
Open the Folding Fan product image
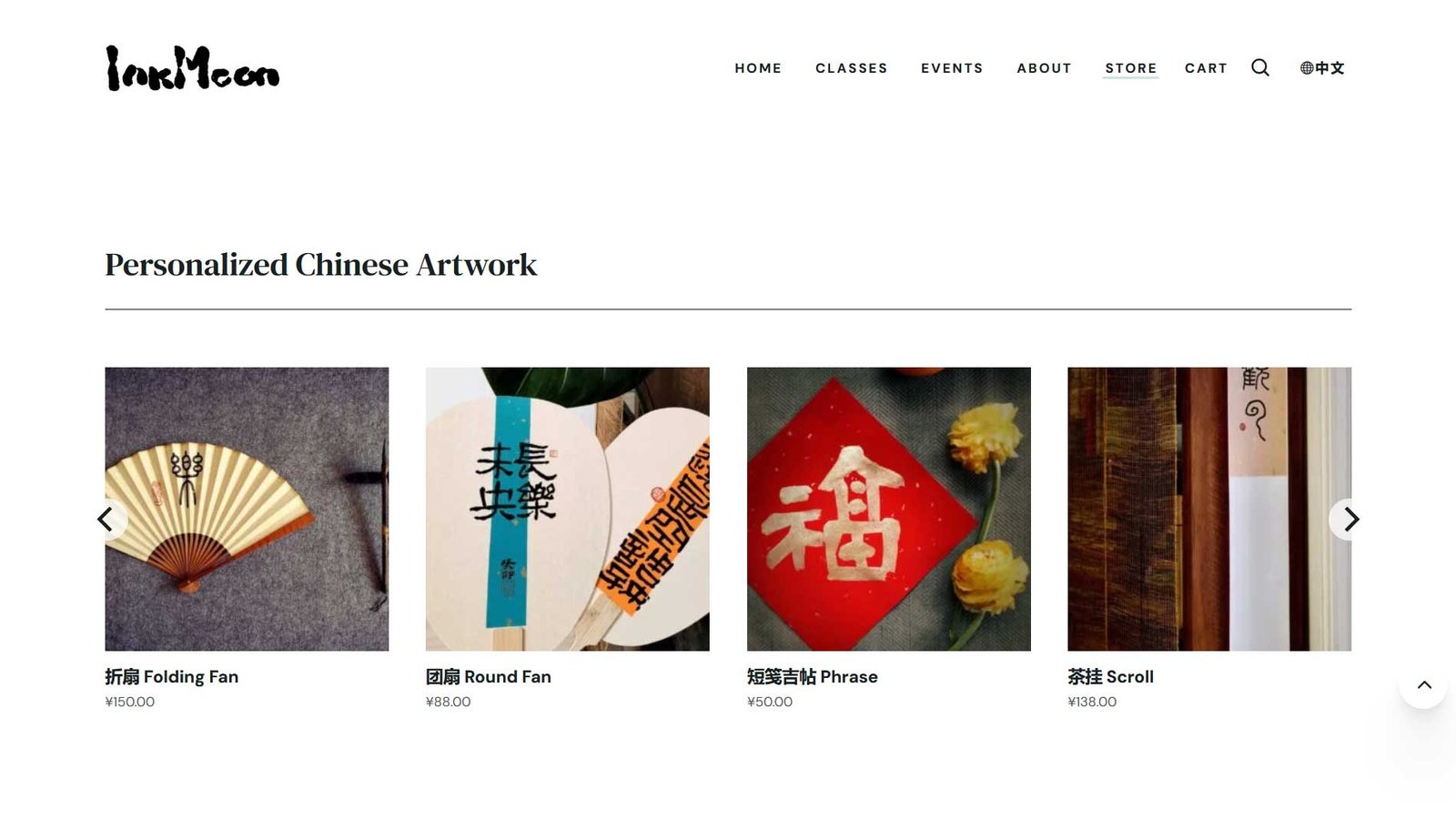[x=247, y=509]
